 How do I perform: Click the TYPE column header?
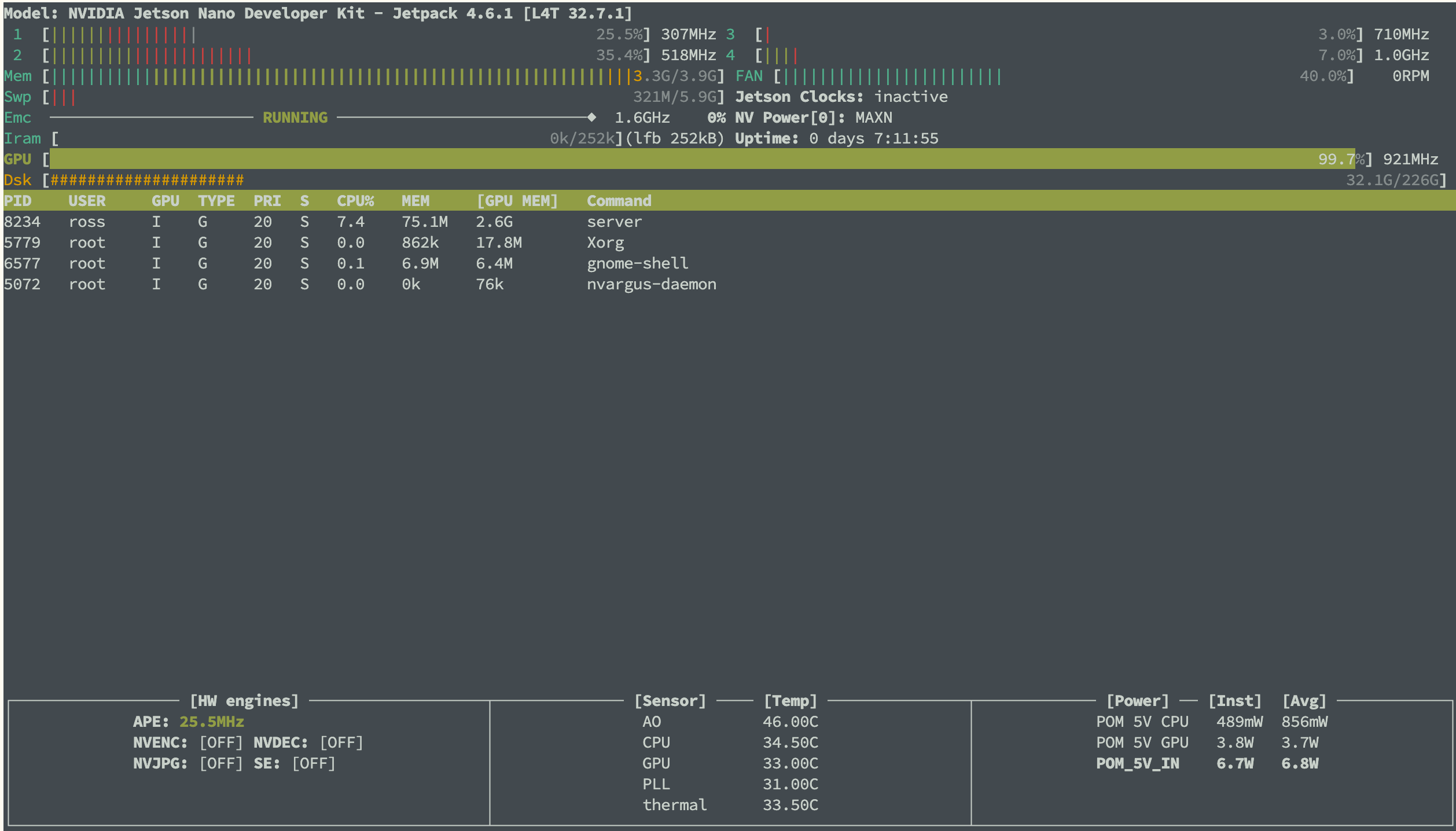pyautogui.click(x=216, y=201)
